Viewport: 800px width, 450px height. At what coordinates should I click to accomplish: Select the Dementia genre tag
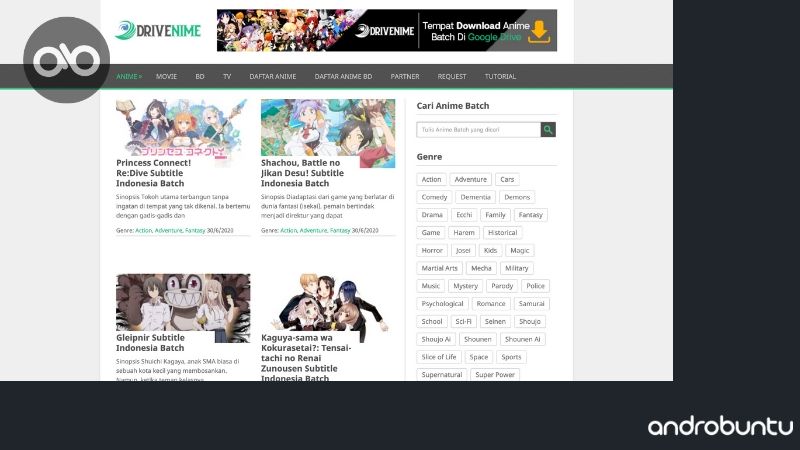pyautogui.click(x=476, y=197)
